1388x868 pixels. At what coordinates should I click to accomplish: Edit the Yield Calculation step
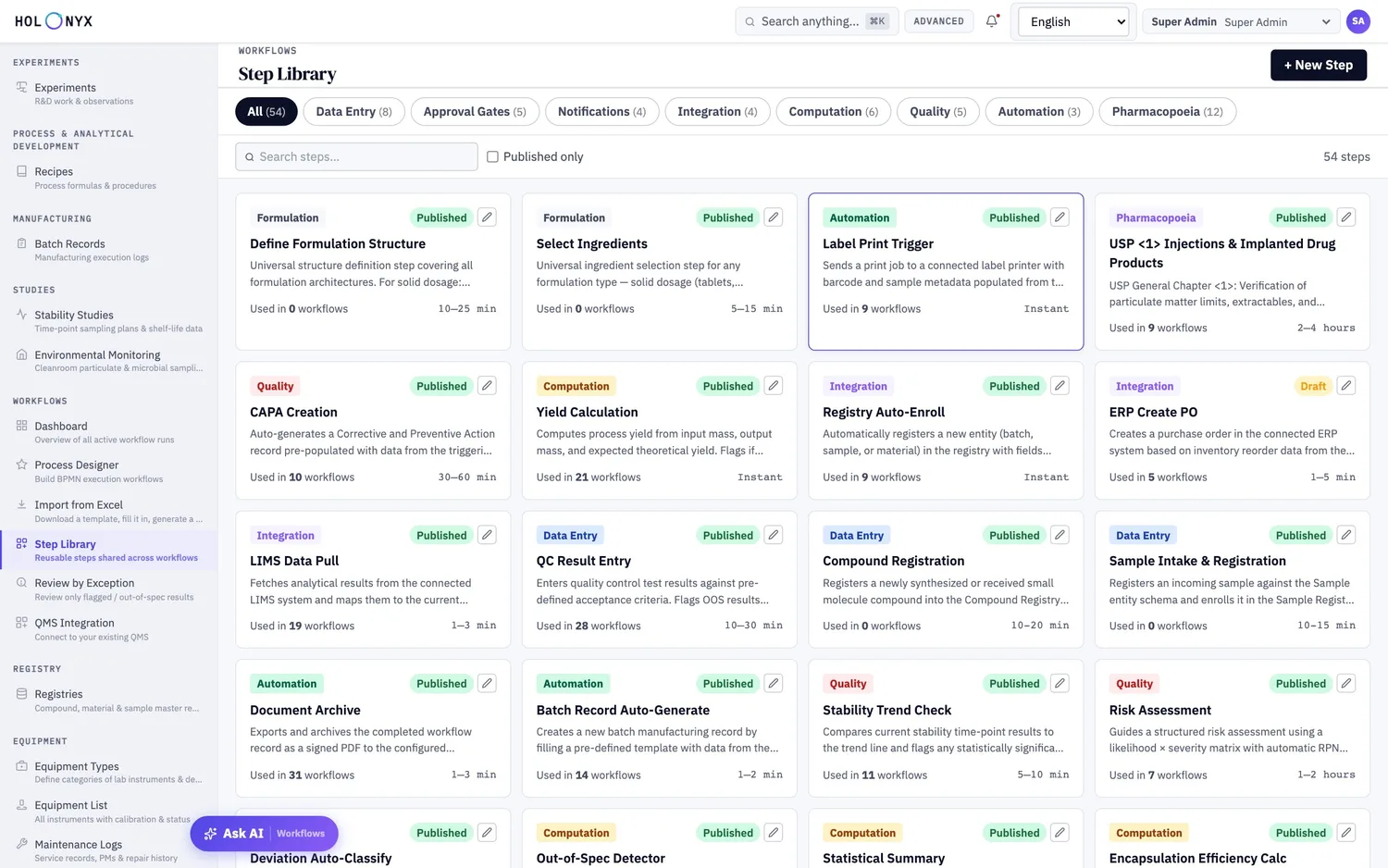tap(774, 386)
